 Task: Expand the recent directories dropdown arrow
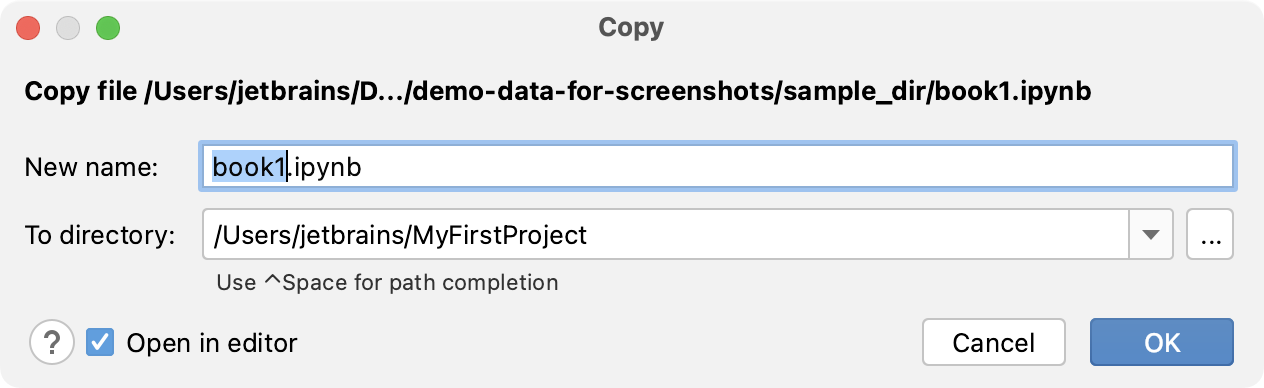pyautogui.click(x=1152, y=234)
